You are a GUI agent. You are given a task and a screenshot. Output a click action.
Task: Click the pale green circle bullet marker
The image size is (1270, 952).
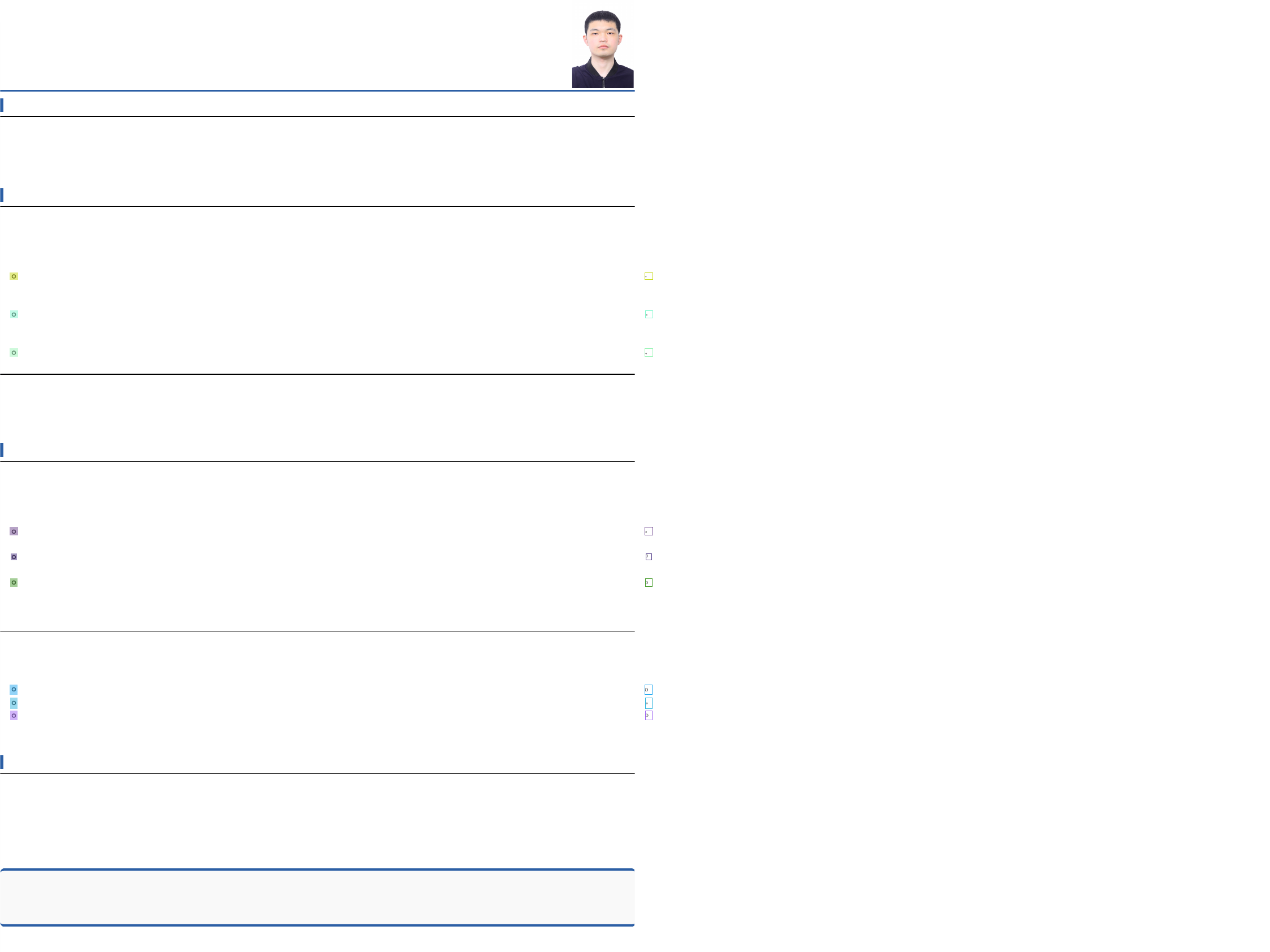pos(14,352)
